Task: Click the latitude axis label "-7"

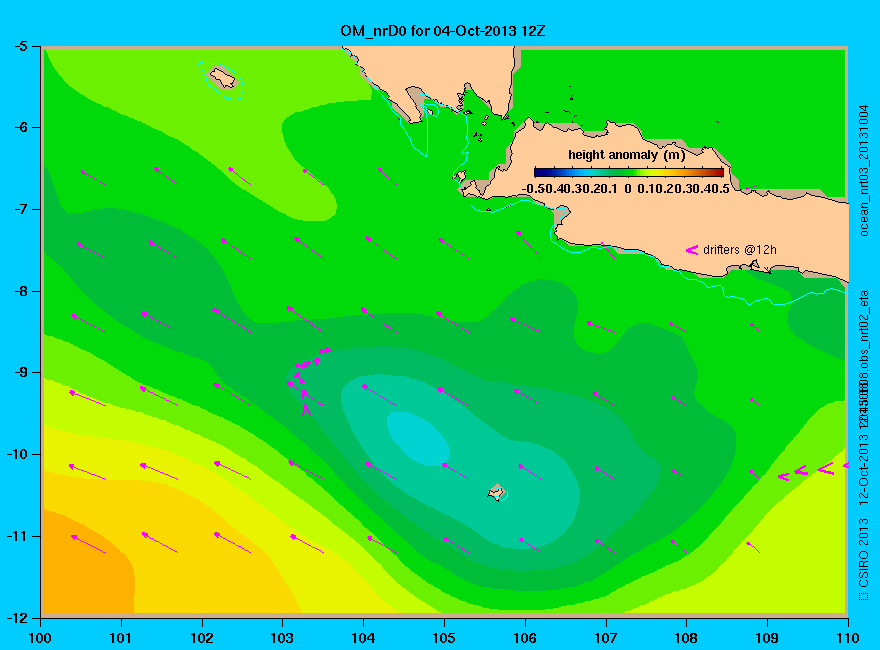Action: 20,209
